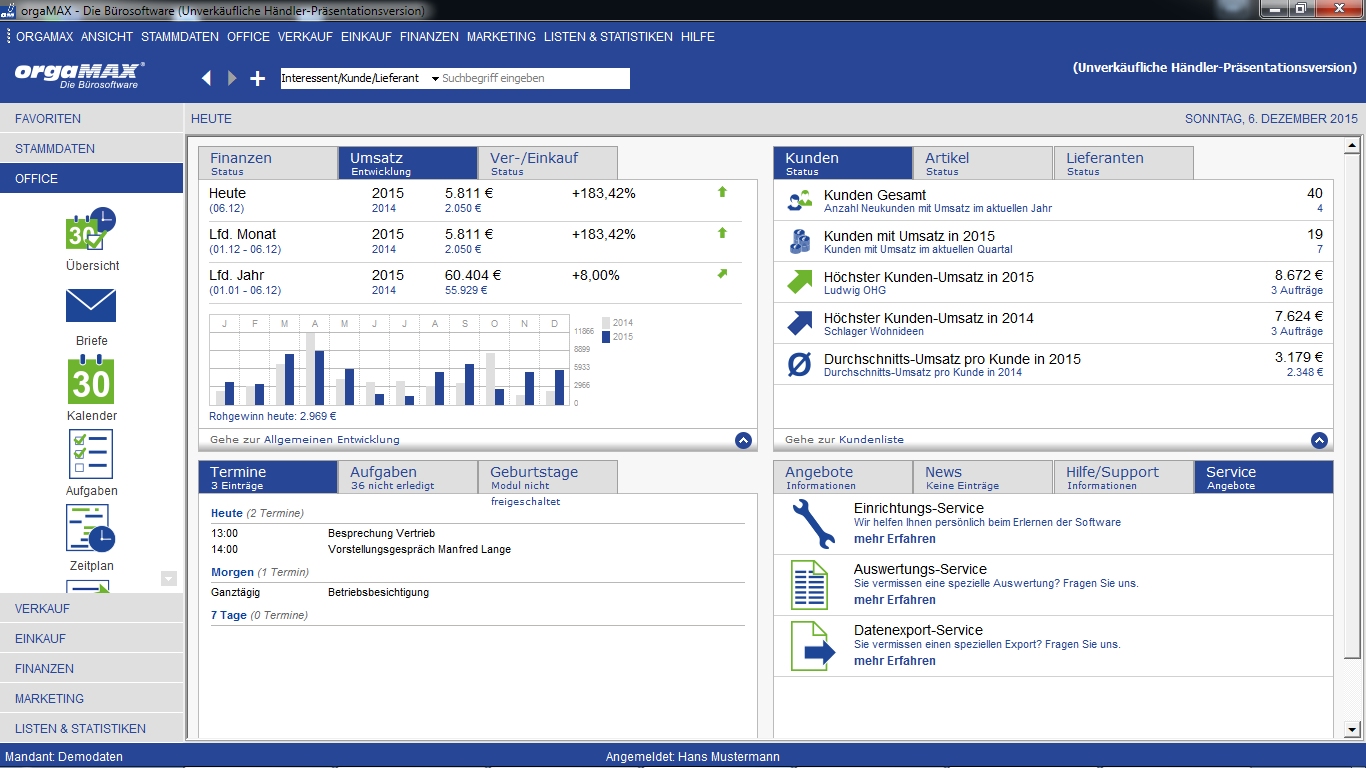
Task: Expand the FAVORITEN sidebar section
Action: point(92,118)
